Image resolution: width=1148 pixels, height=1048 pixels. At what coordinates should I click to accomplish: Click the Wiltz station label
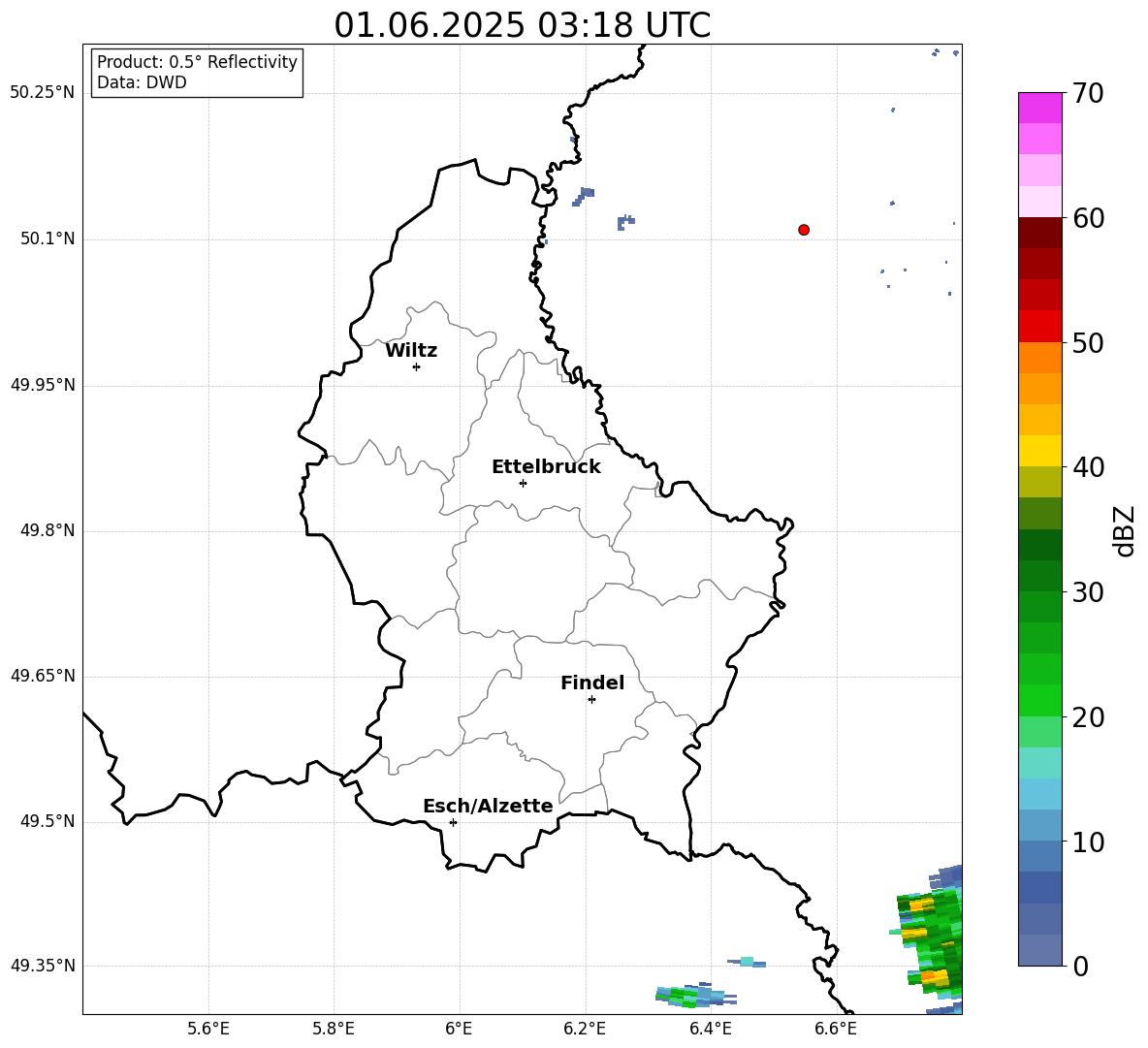tap(411, 351)
